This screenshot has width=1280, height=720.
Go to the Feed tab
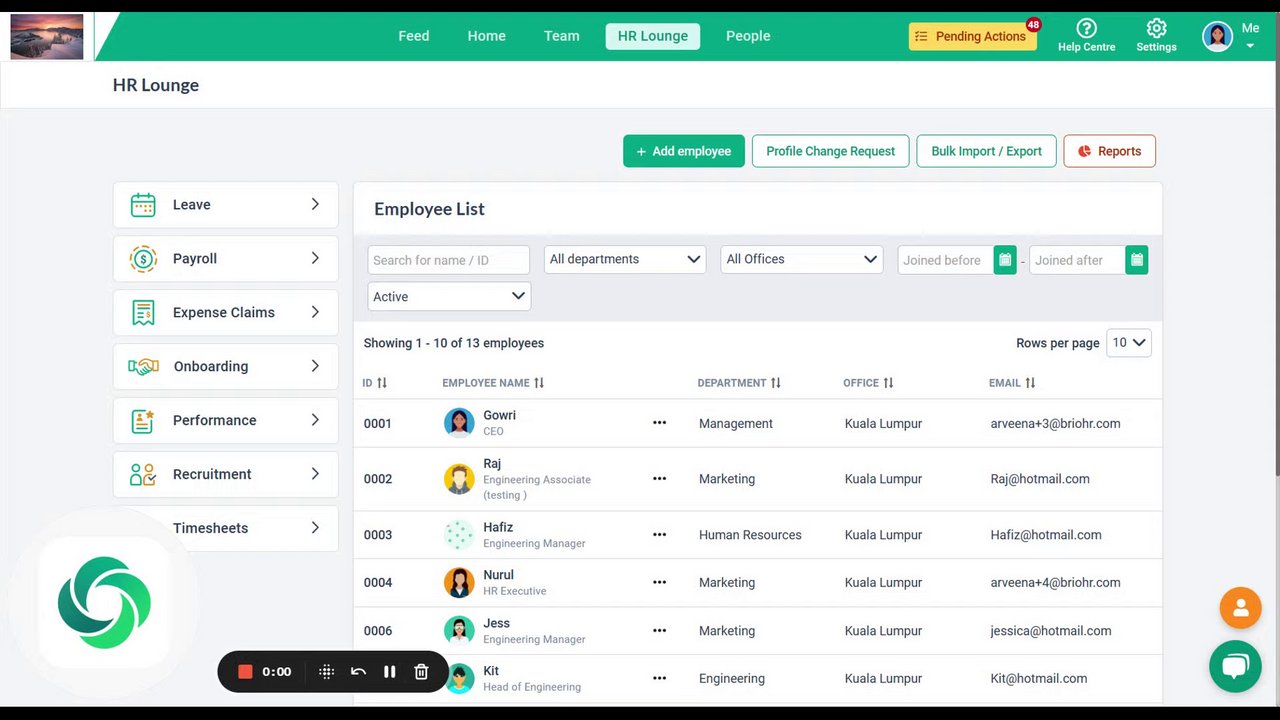click(x=414, y=36)
